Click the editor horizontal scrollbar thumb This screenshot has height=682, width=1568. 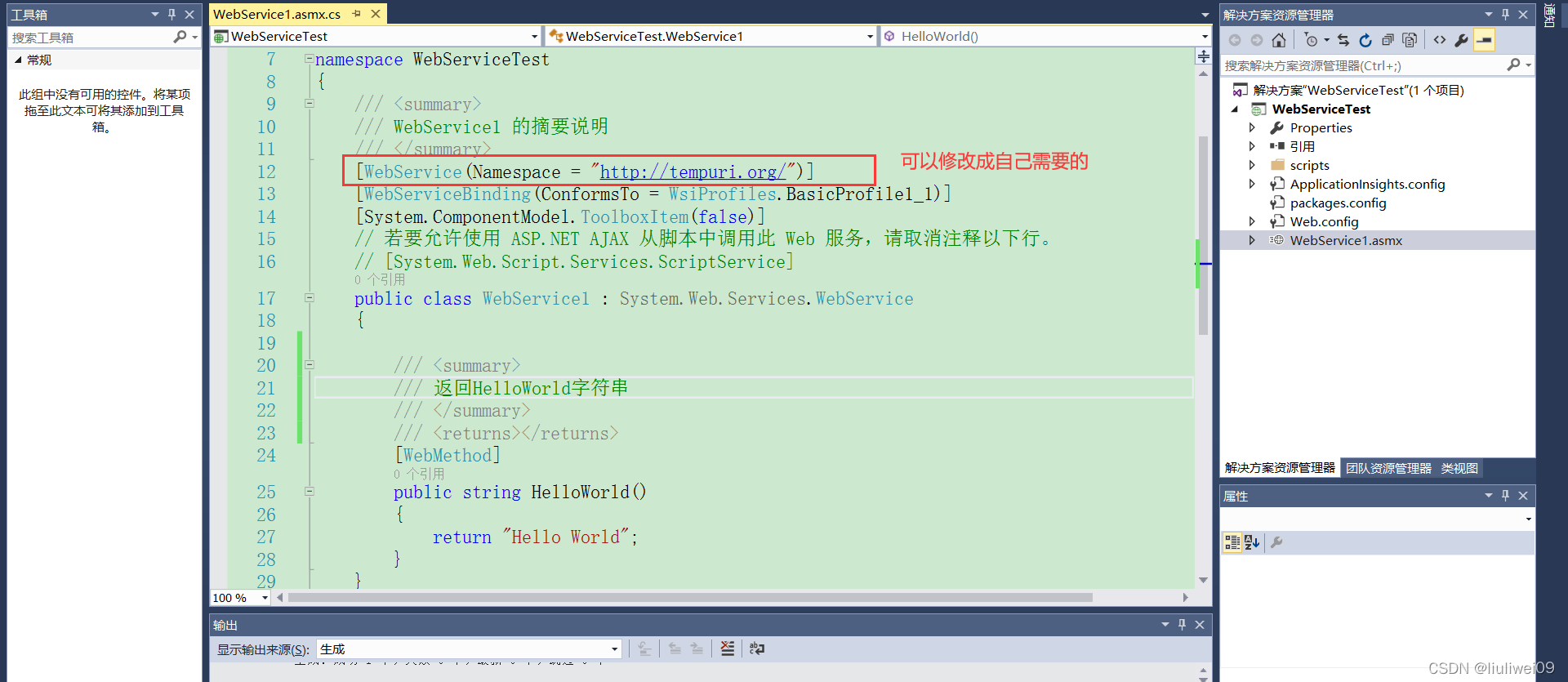690,597
